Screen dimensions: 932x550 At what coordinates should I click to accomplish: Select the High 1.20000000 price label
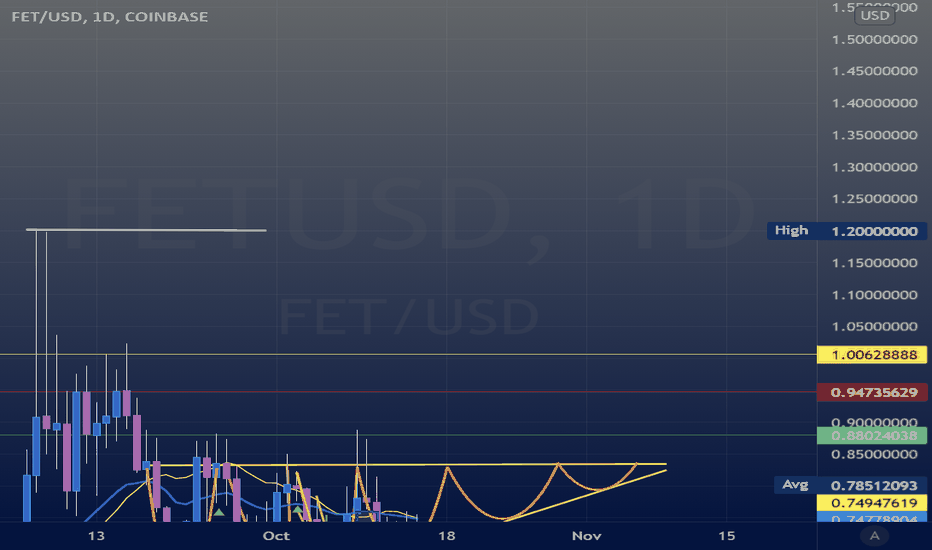coord(846,231)
